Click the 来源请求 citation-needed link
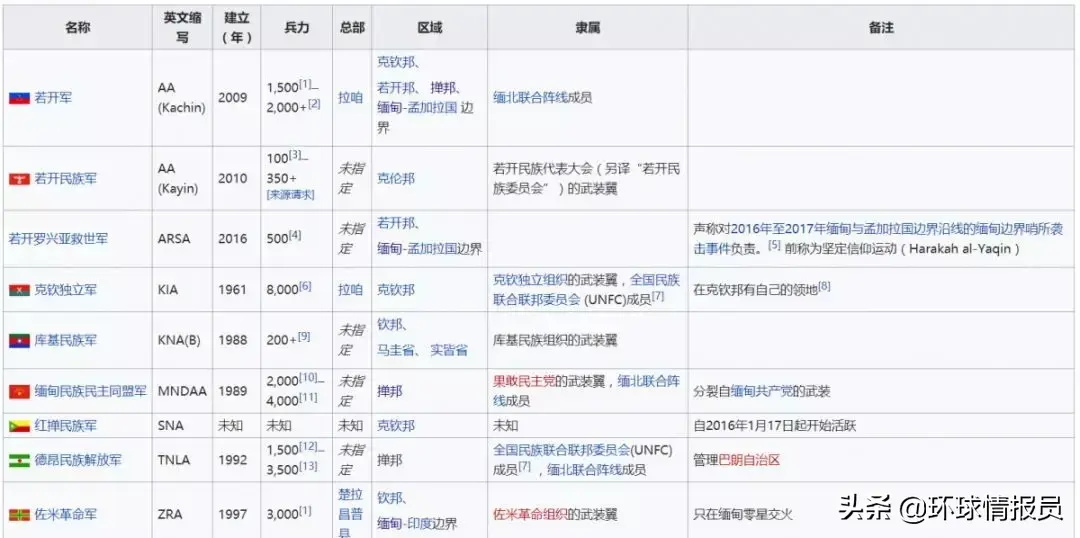This screenshot has width=1080, height=538. (291, 195)
